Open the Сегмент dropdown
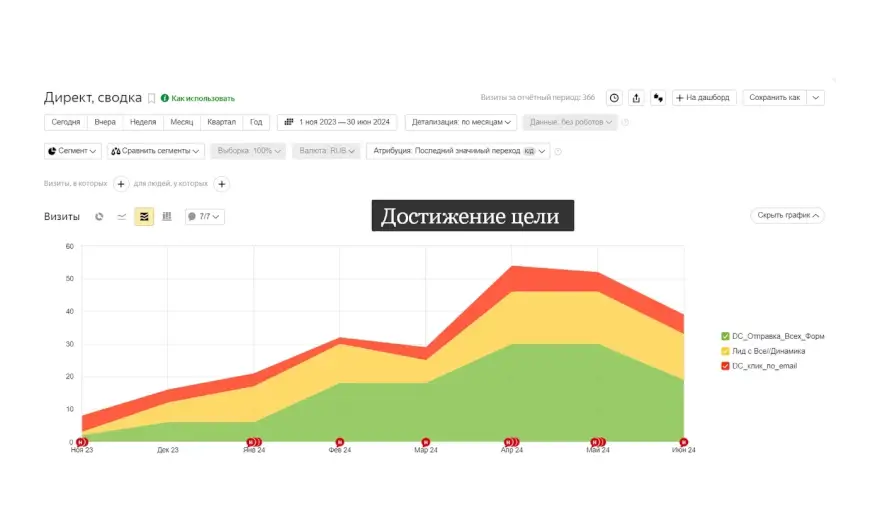Screen dimensions: 880x532 click(73, 151)
